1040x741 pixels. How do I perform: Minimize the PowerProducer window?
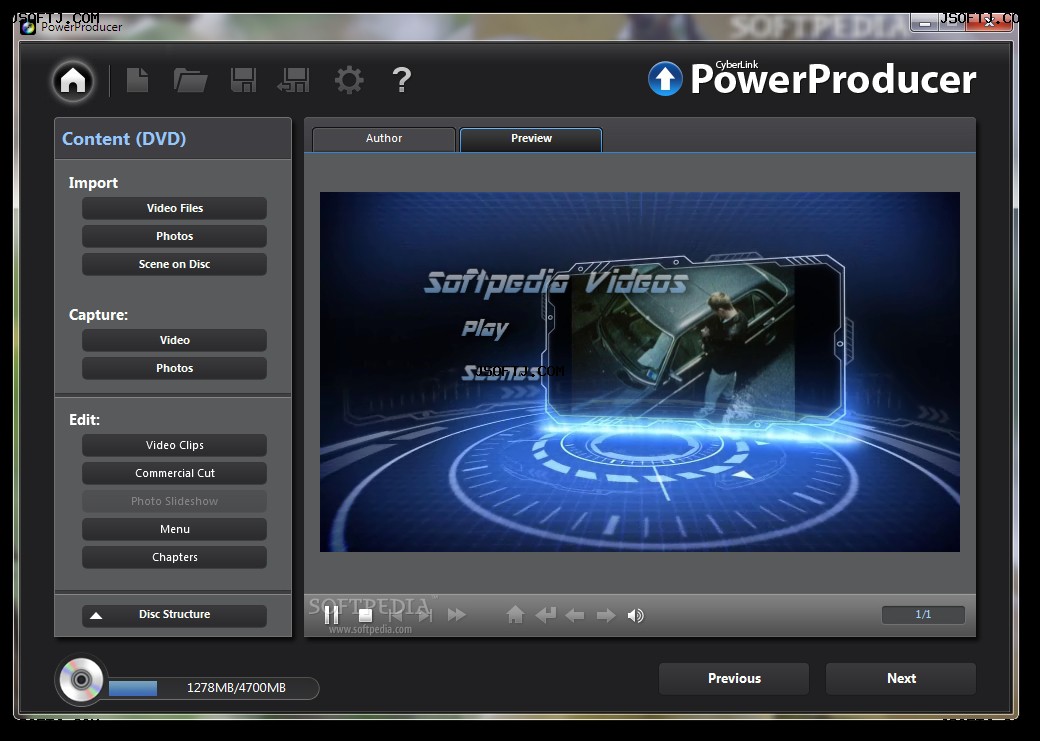coord(925,24)
